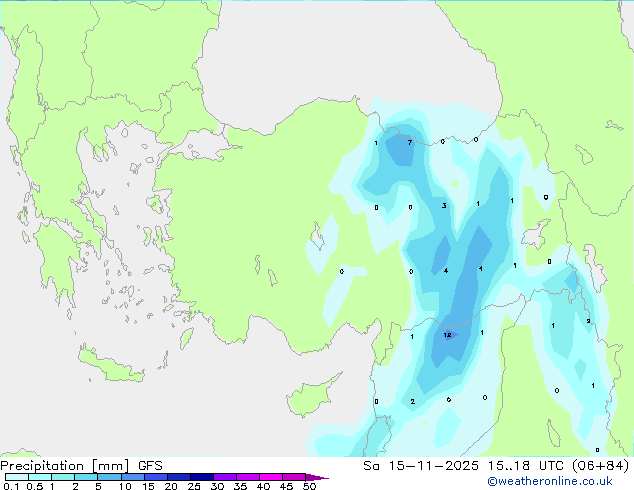
Task: Click the 1–2 mm legend color swatch
Action: (63, 477)
